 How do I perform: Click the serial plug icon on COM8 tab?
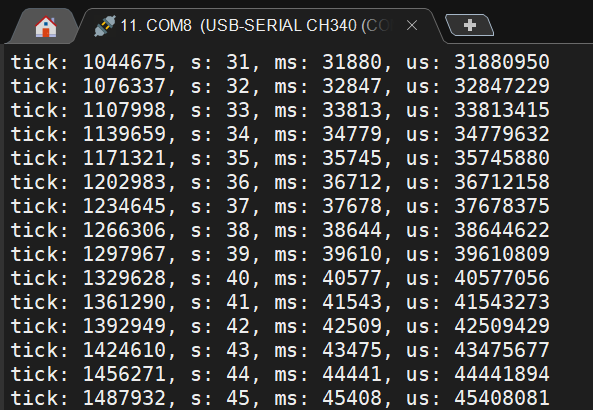[x=104, y=26]
